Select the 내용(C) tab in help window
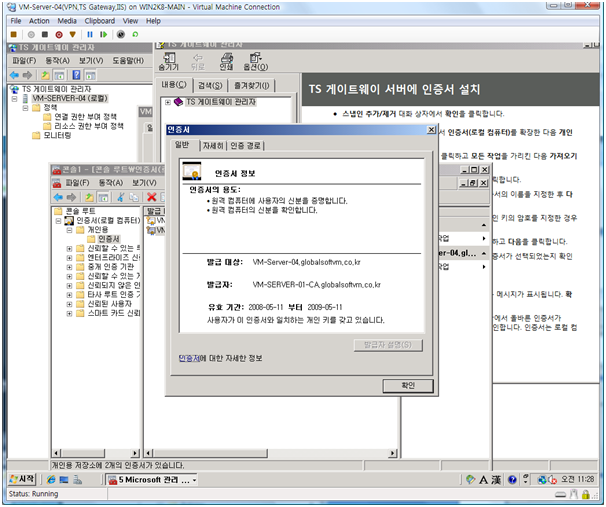This screenshot has height=507, width=606. (174, 85)
